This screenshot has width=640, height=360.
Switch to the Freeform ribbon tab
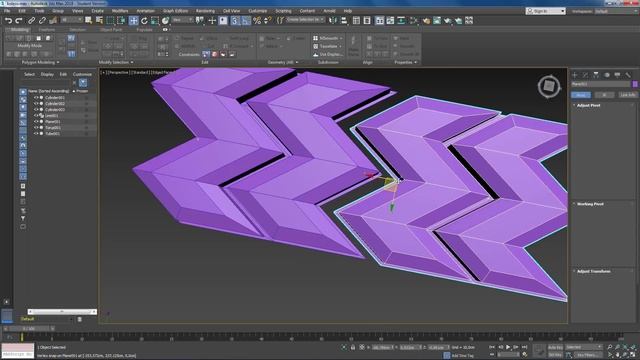pyautogui.click(x=47, y=30)
